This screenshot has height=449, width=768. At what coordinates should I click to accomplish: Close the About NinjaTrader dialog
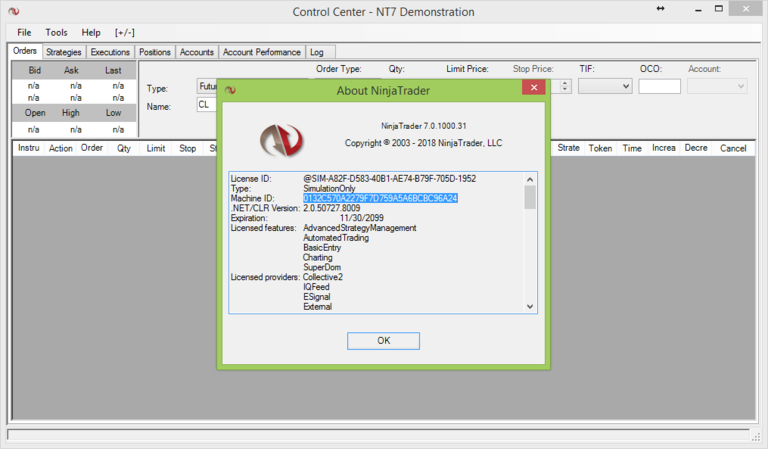click(x=534, y=90)
